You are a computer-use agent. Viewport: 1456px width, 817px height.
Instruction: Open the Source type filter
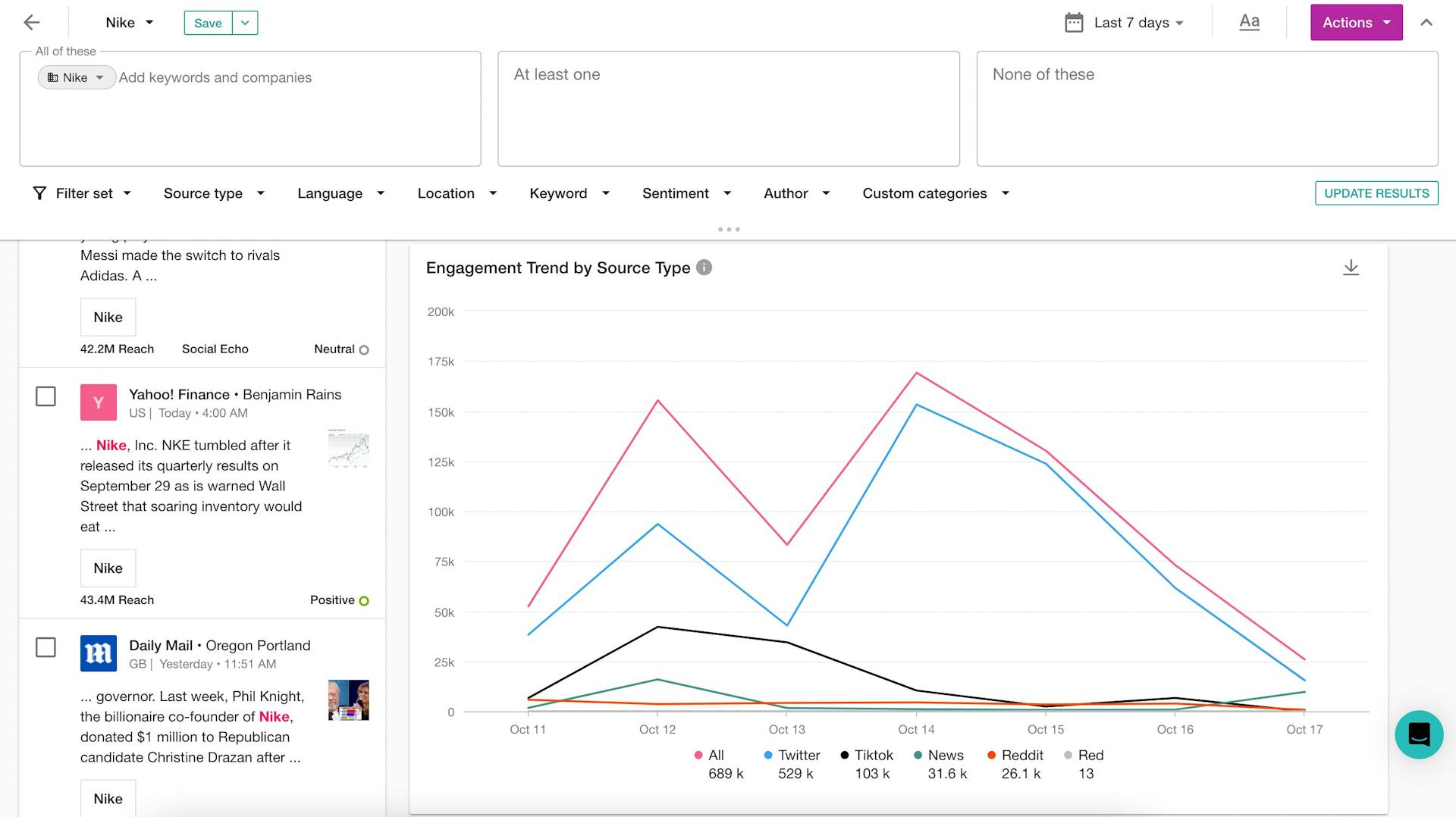214,193
